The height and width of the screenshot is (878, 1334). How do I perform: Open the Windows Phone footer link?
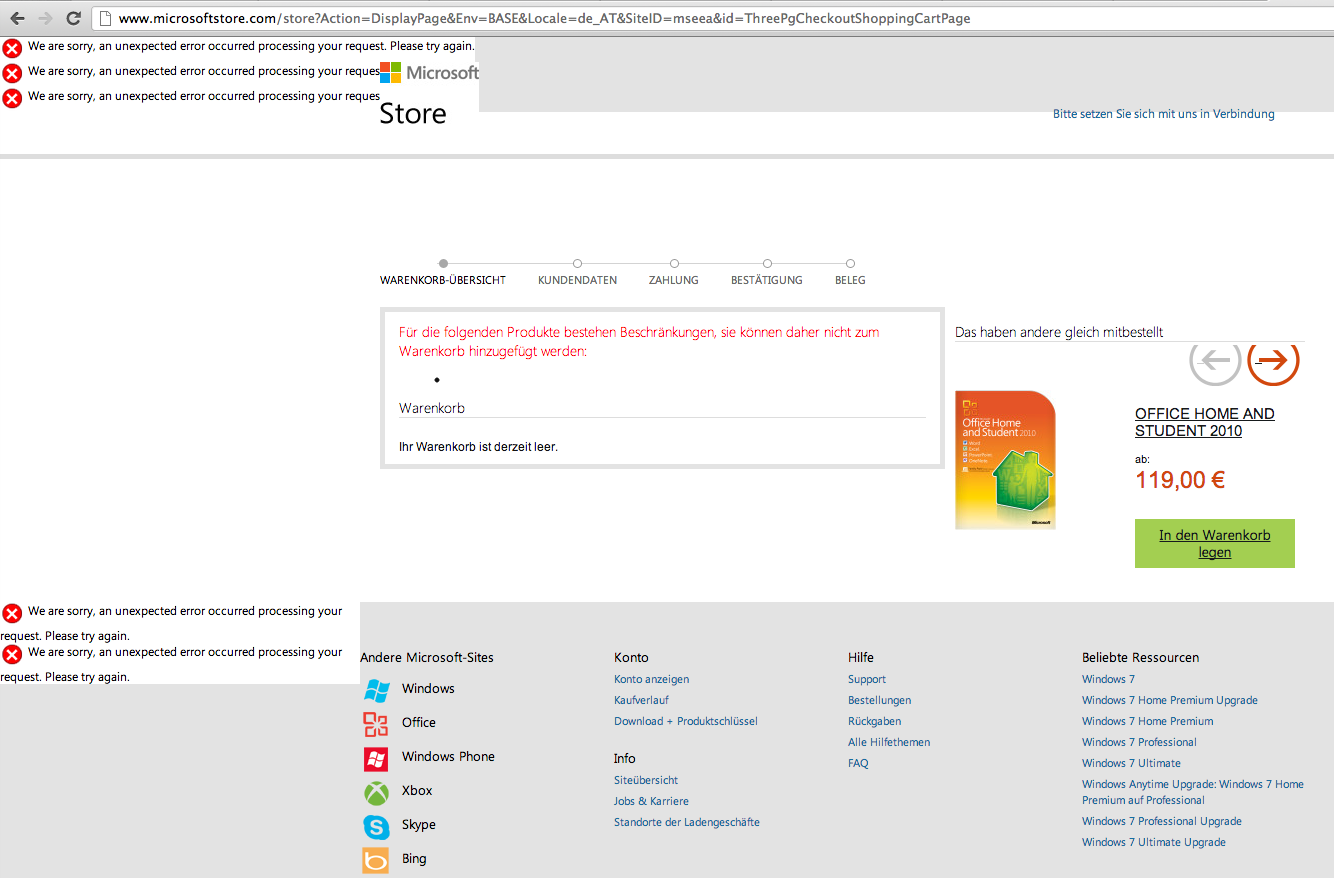coord(448,757)
